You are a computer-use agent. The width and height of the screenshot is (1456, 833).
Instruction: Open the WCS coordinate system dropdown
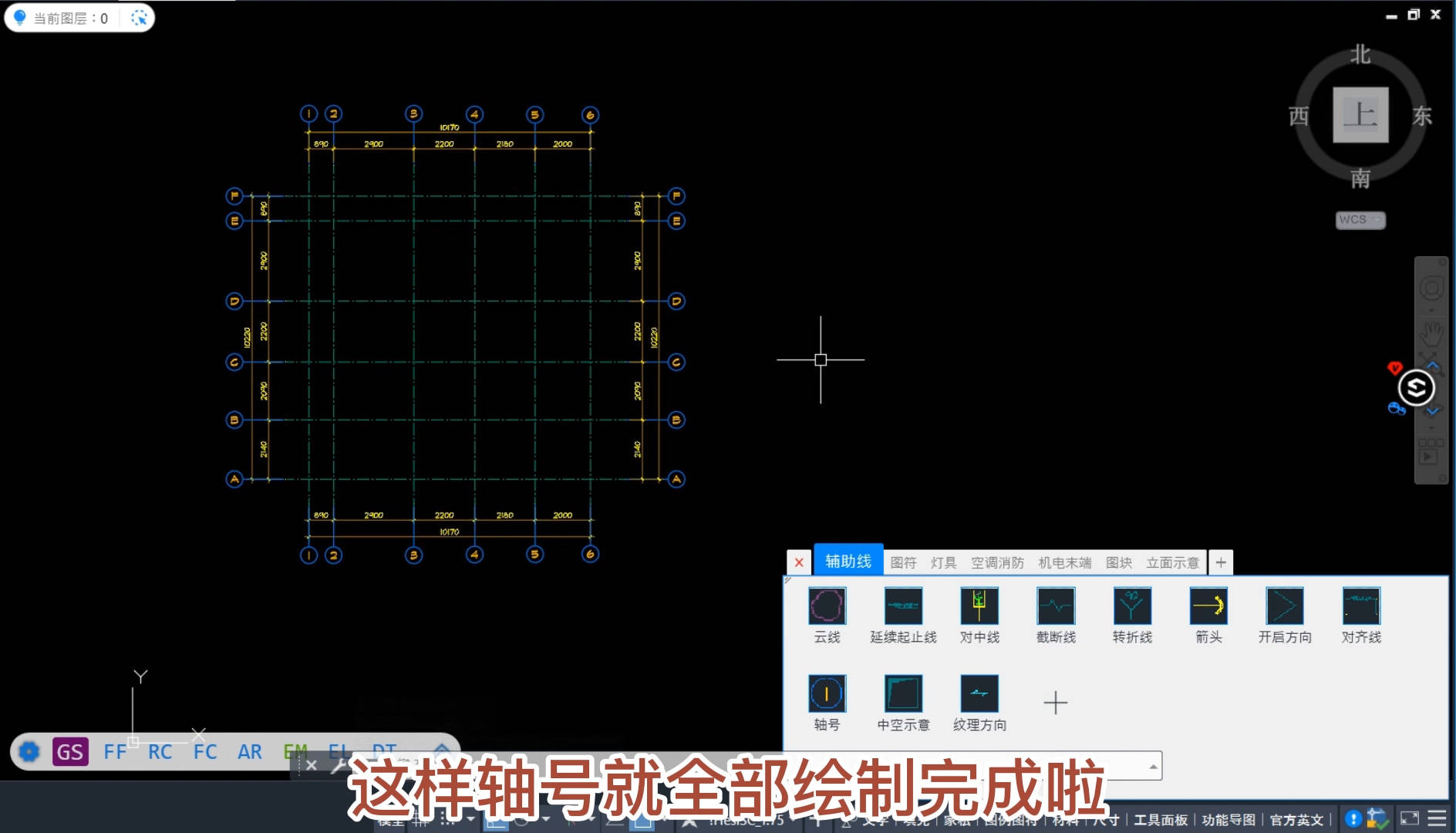click(1360, 220)
